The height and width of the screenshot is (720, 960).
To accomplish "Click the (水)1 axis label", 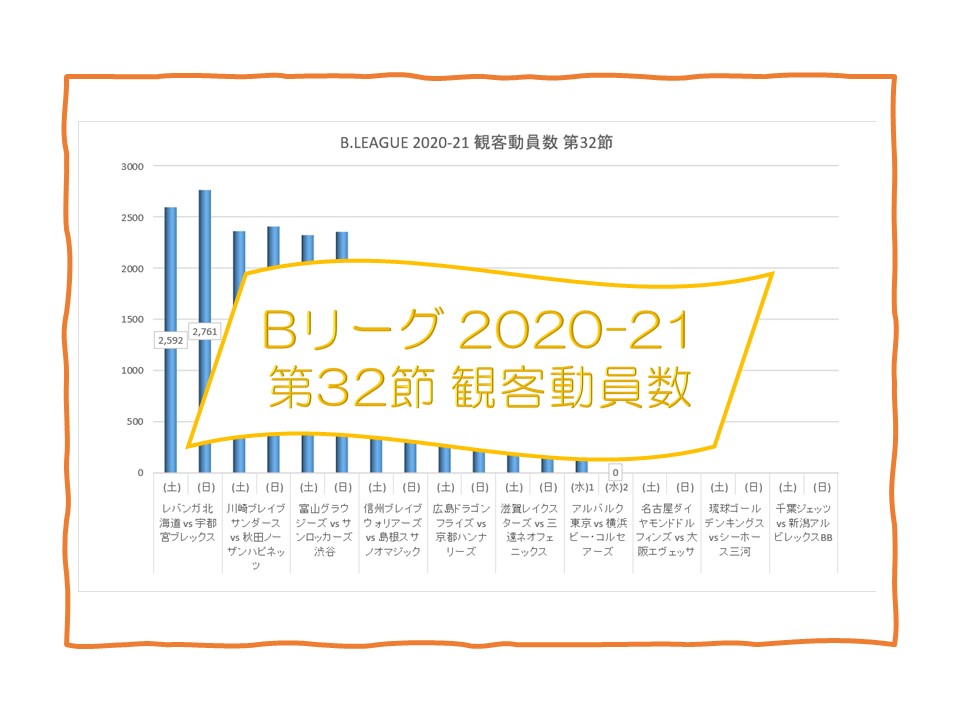I will pos(582,487).
